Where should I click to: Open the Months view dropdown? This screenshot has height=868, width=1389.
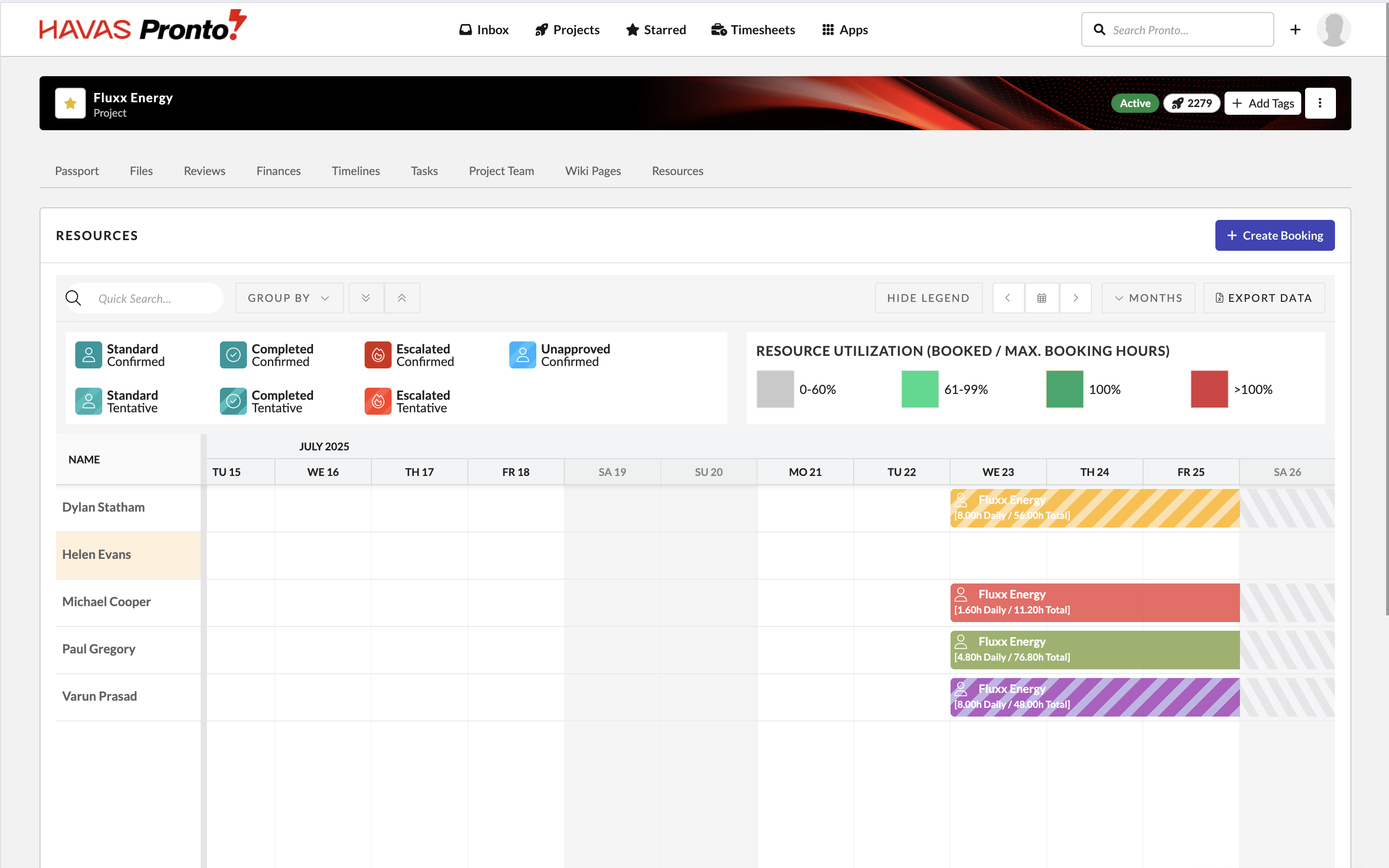[x=1148, y=298]
